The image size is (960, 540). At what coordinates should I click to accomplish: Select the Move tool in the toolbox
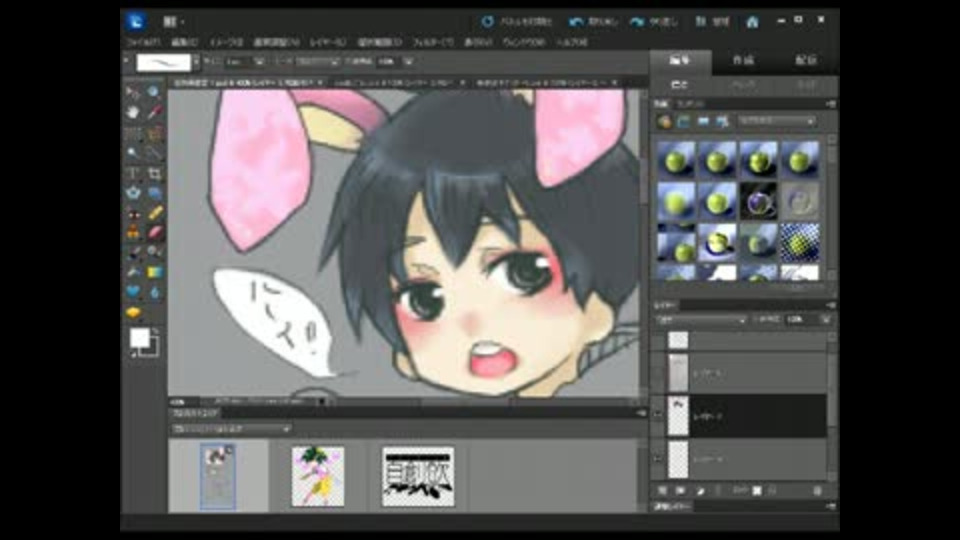tap(133, 92)
